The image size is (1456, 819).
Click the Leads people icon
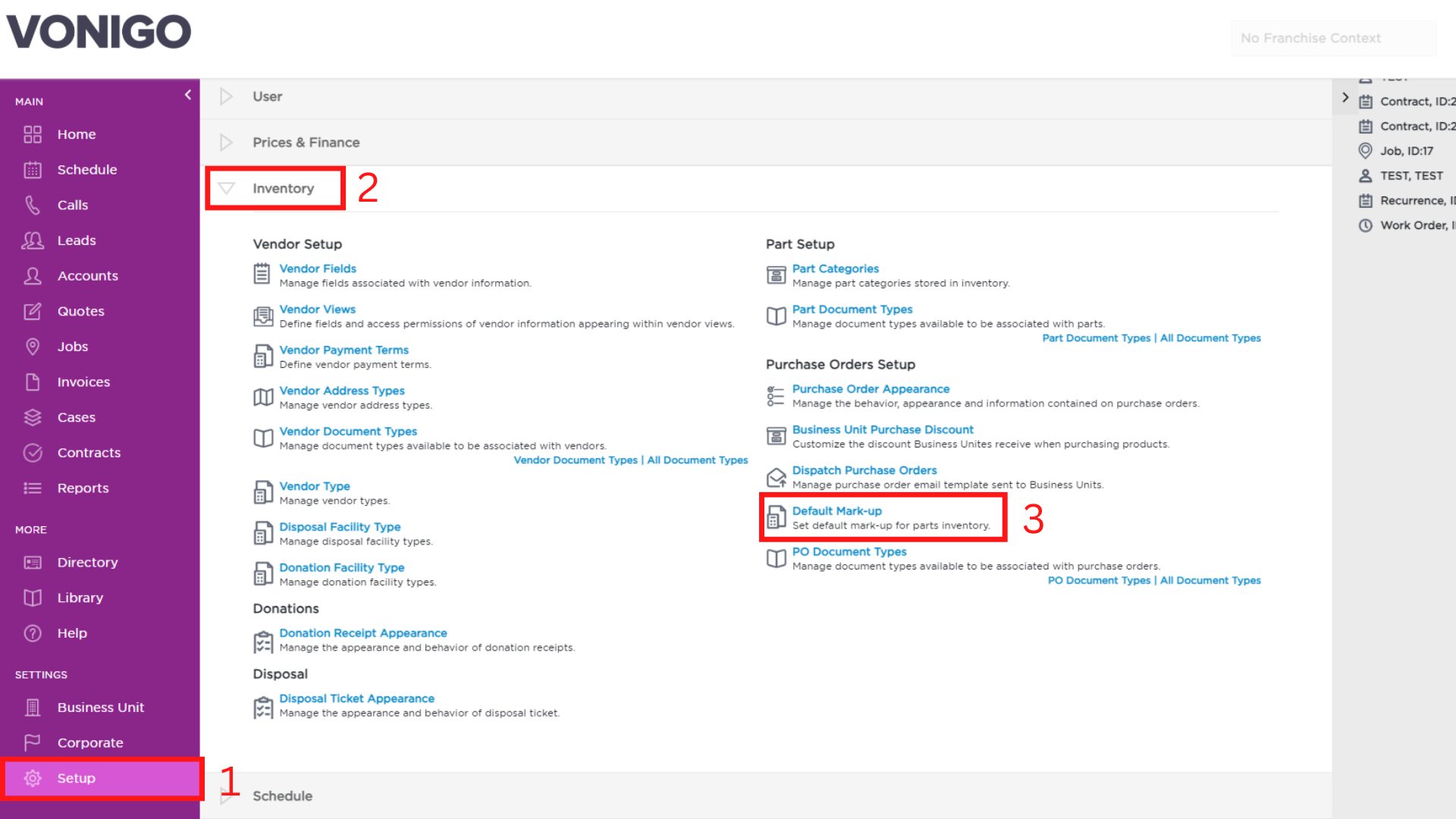click(x=32, y=240)
